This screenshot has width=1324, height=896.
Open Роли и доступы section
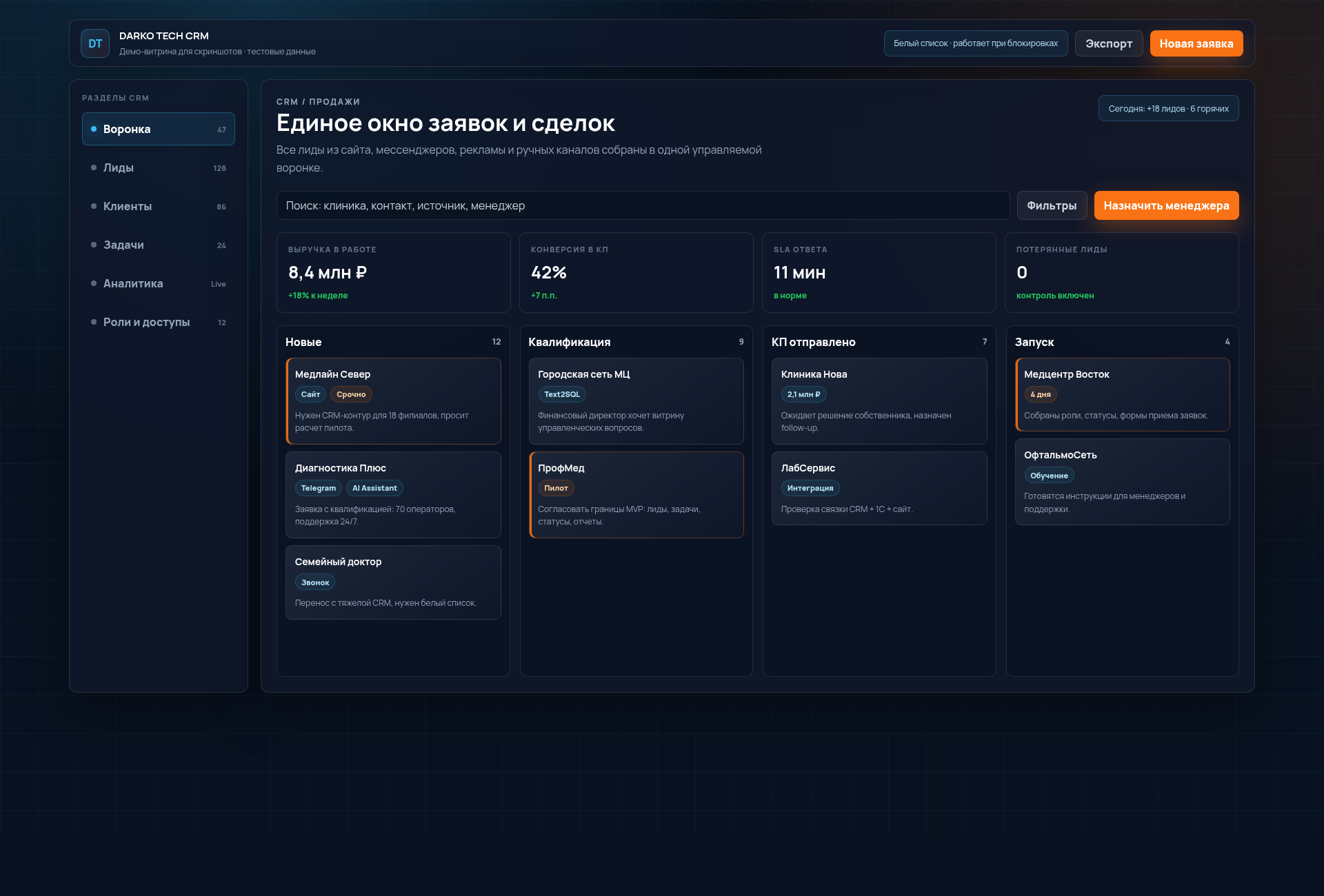[159, 322]
